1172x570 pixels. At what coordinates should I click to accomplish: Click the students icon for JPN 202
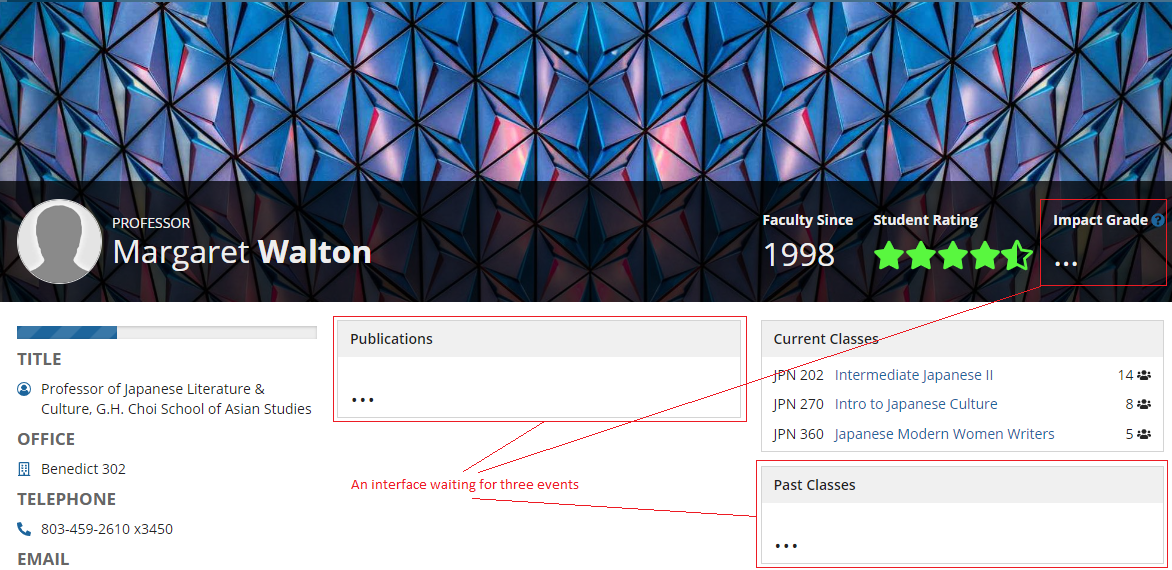pyautogui.click(x=1144, y=376)
